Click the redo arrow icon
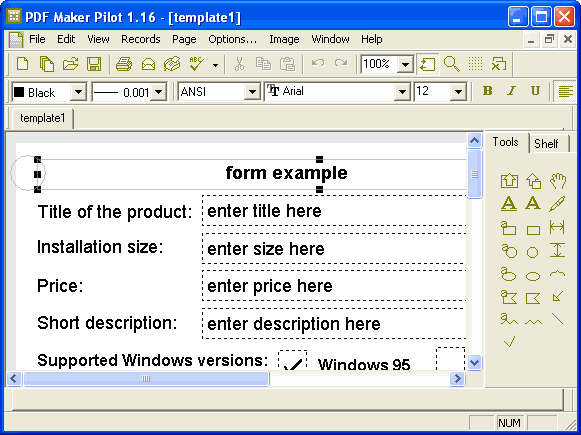Image resolution: width=581 pixels, height=435 pixels. coord(341,63)
